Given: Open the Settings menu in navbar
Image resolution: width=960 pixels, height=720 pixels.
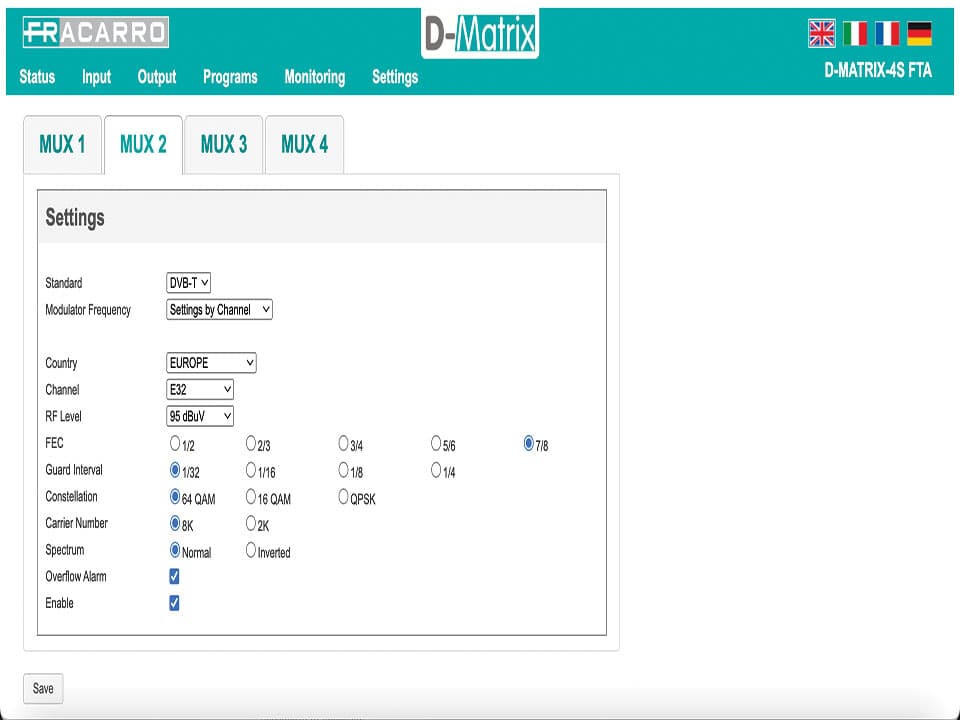Looking at the screenshot, I should [x=395, y=77].
